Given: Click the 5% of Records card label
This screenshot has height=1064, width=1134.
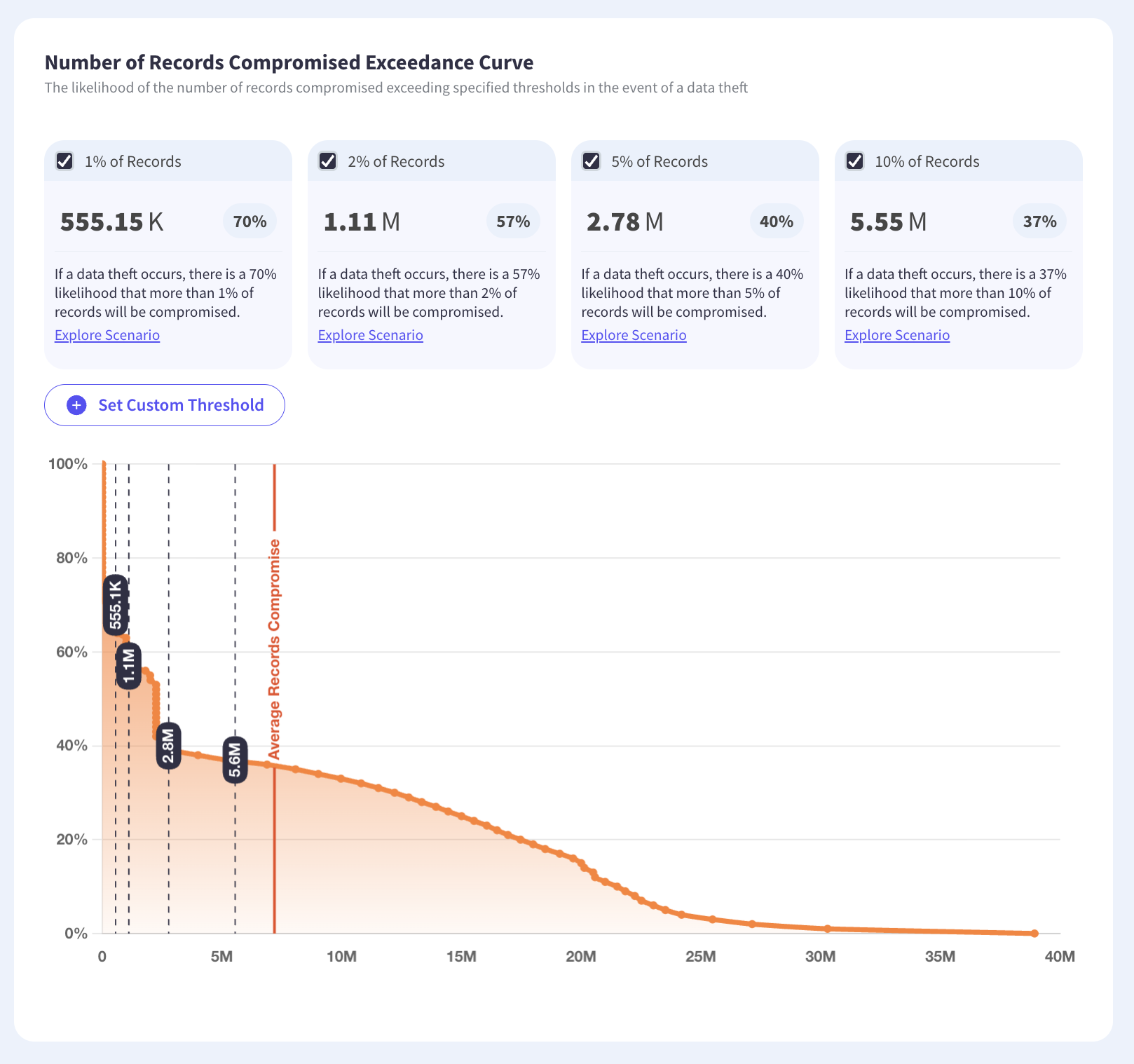Looking at the screenshot, I should 660,161.
